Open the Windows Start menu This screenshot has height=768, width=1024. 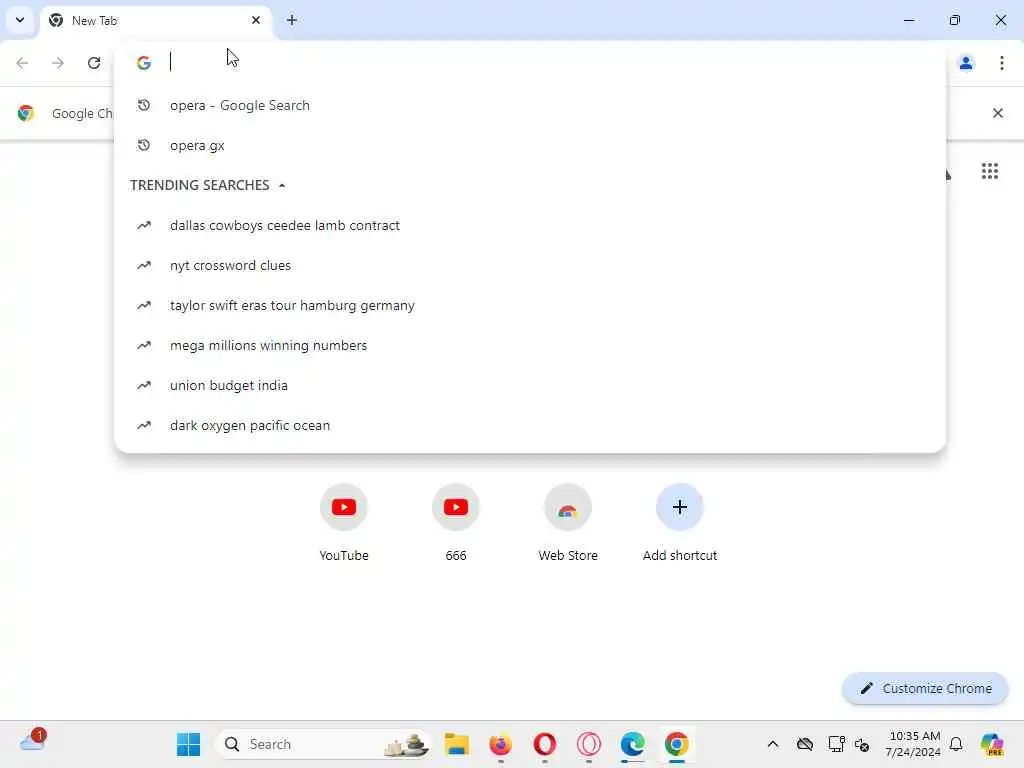coord(189,744)
